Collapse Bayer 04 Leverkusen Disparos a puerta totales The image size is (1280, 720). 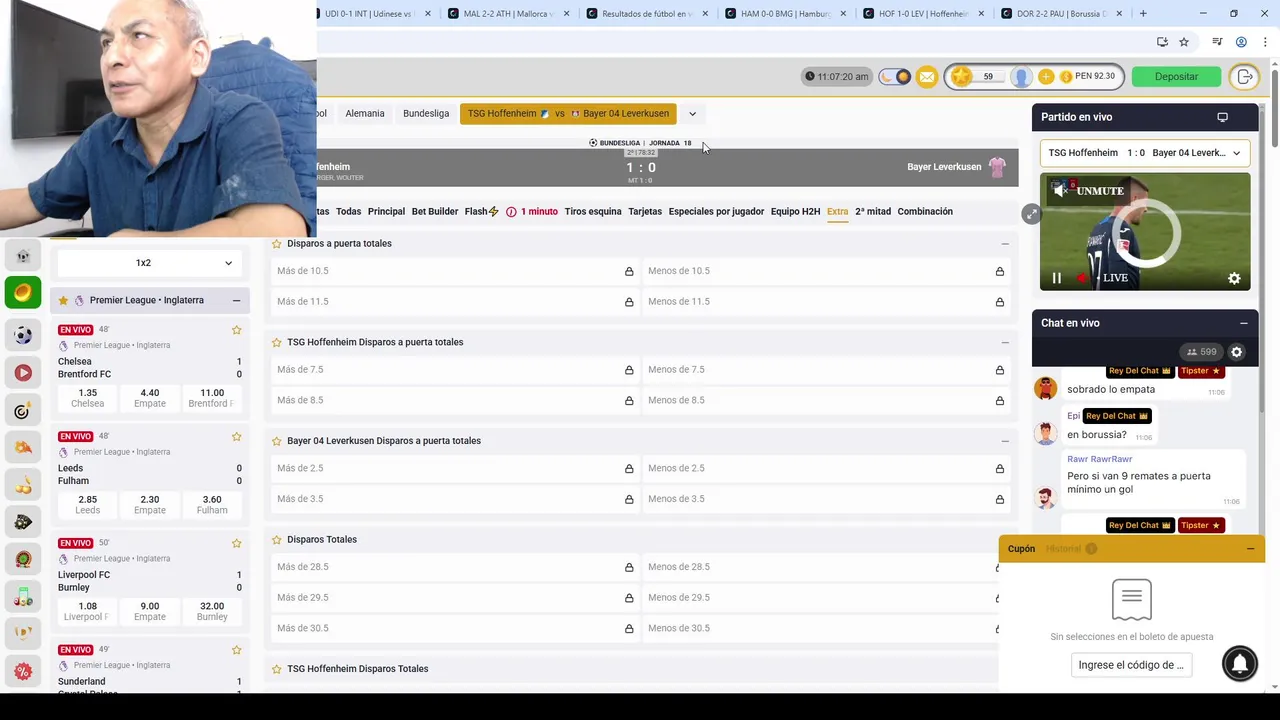[1005, 441]
